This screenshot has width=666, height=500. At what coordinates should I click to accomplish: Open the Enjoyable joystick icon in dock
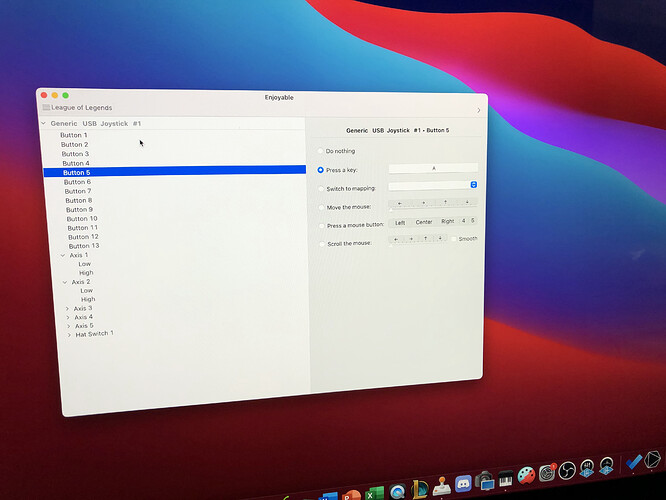pos(442,486)
